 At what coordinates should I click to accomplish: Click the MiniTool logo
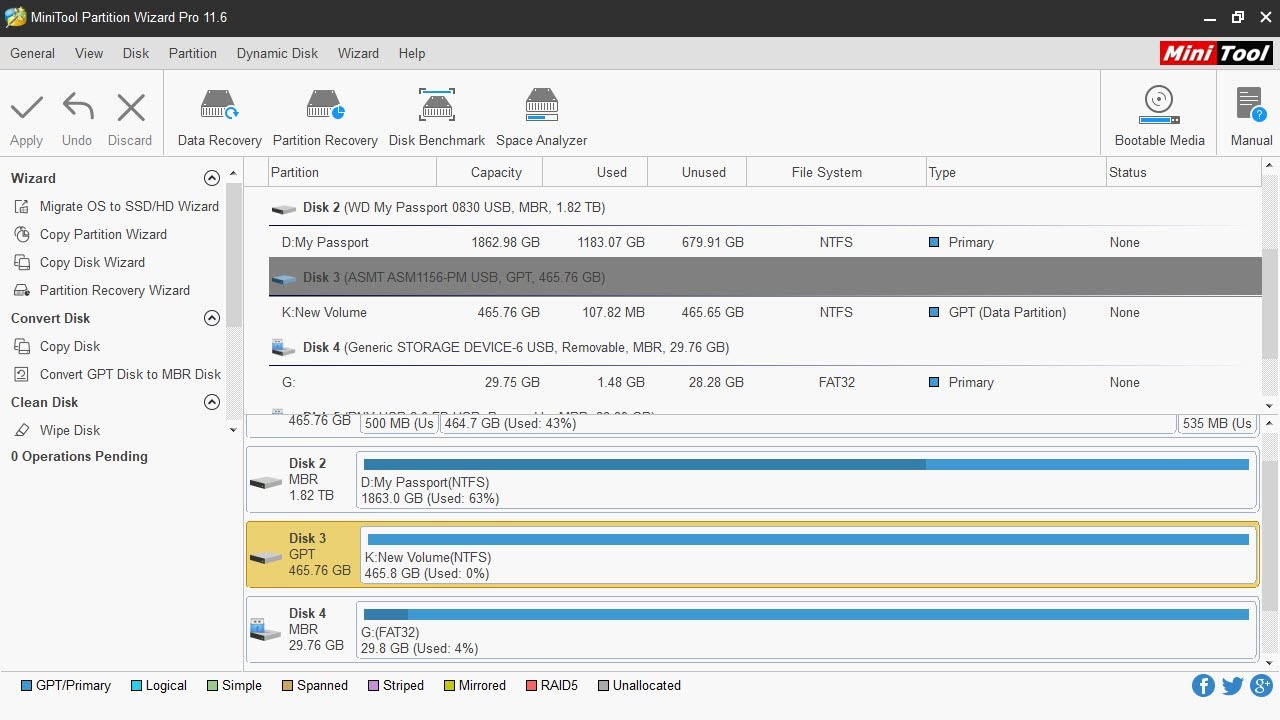[x=1216, y=53]
